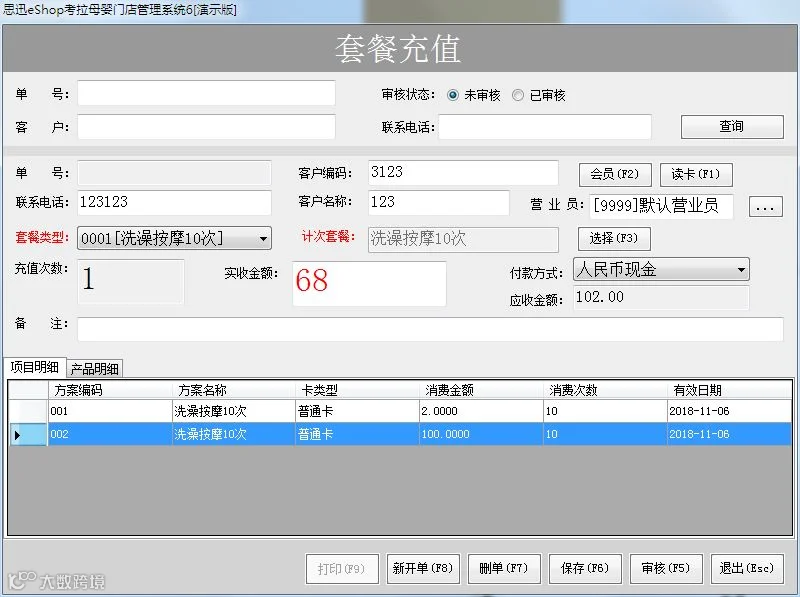Switch to the 项目明细 tab
Image resolution: width=800 pixels, height=597 pixels.
click(x=35, y=367)
